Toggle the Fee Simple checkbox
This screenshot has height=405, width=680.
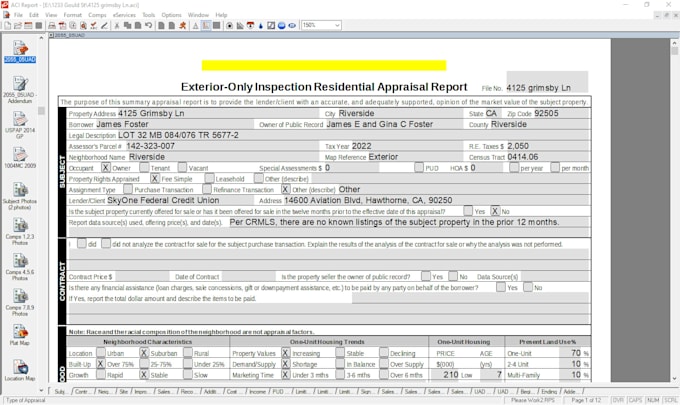tap(155, 178)
